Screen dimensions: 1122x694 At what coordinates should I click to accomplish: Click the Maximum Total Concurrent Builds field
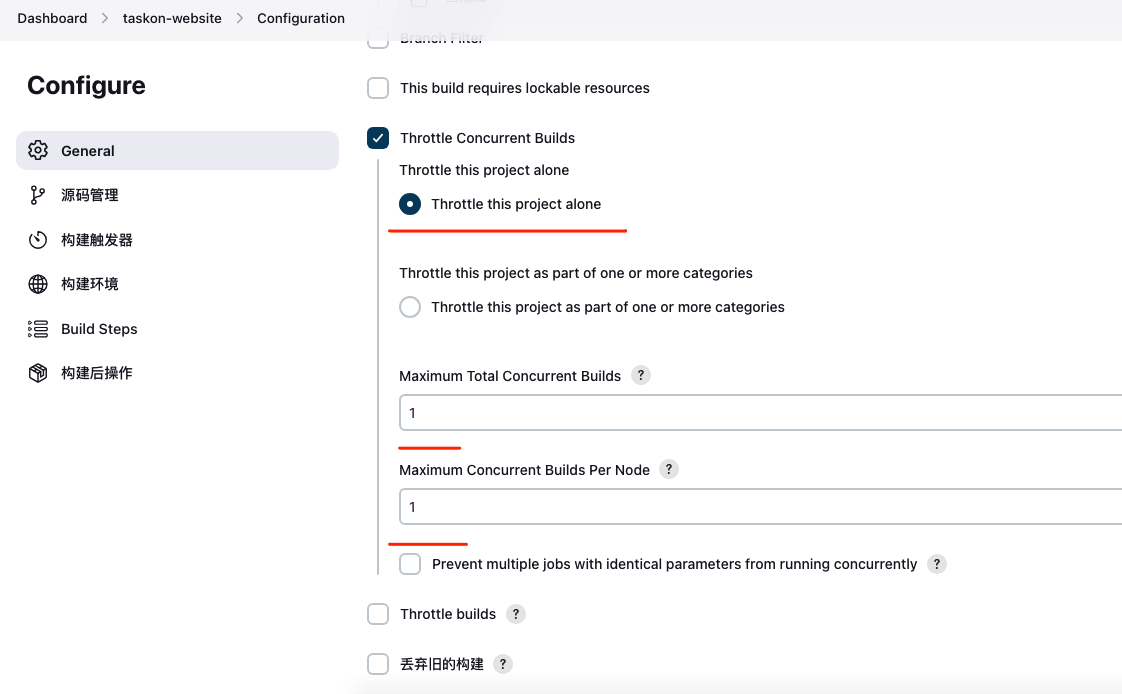760,413
